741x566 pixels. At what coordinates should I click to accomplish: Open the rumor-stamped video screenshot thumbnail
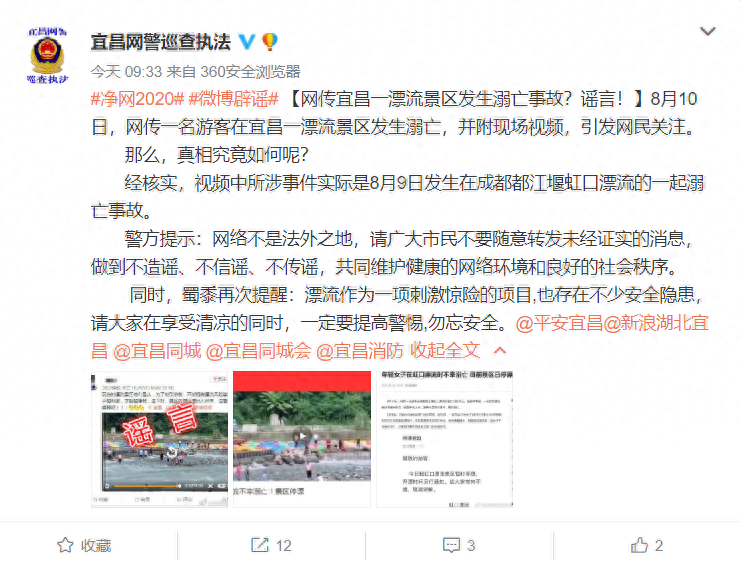tap(159, 439)
